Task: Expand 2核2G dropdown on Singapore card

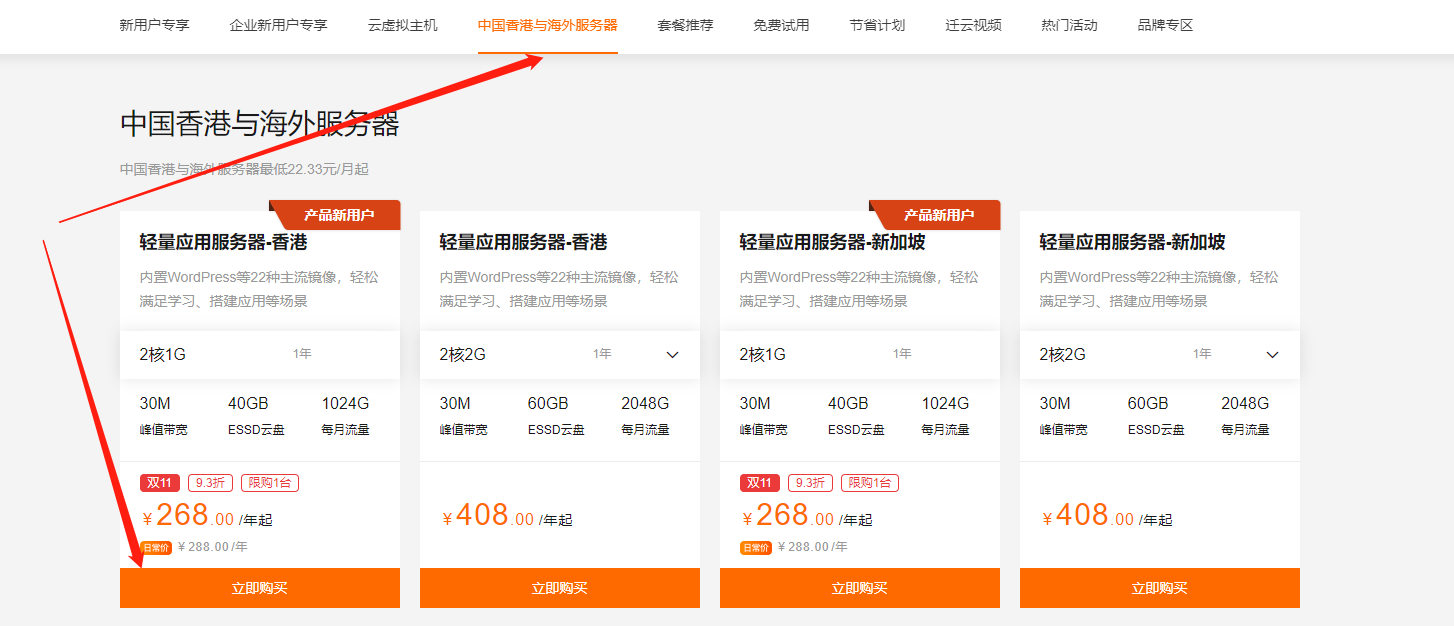Action: pyautogui.click(x=1160, y=354)
